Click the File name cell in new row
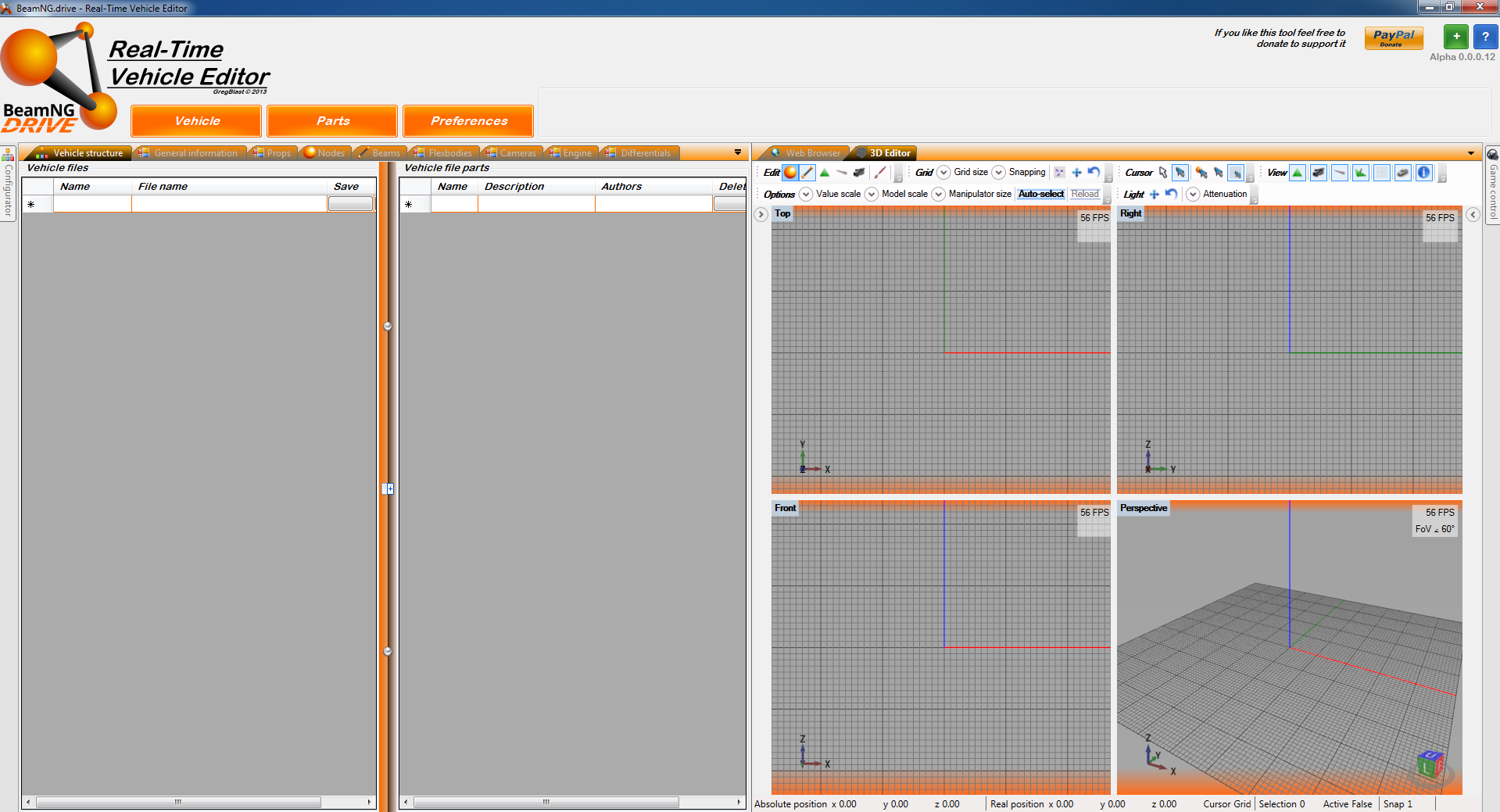This screenshot has height=812, width=1500. click(229, 204)
